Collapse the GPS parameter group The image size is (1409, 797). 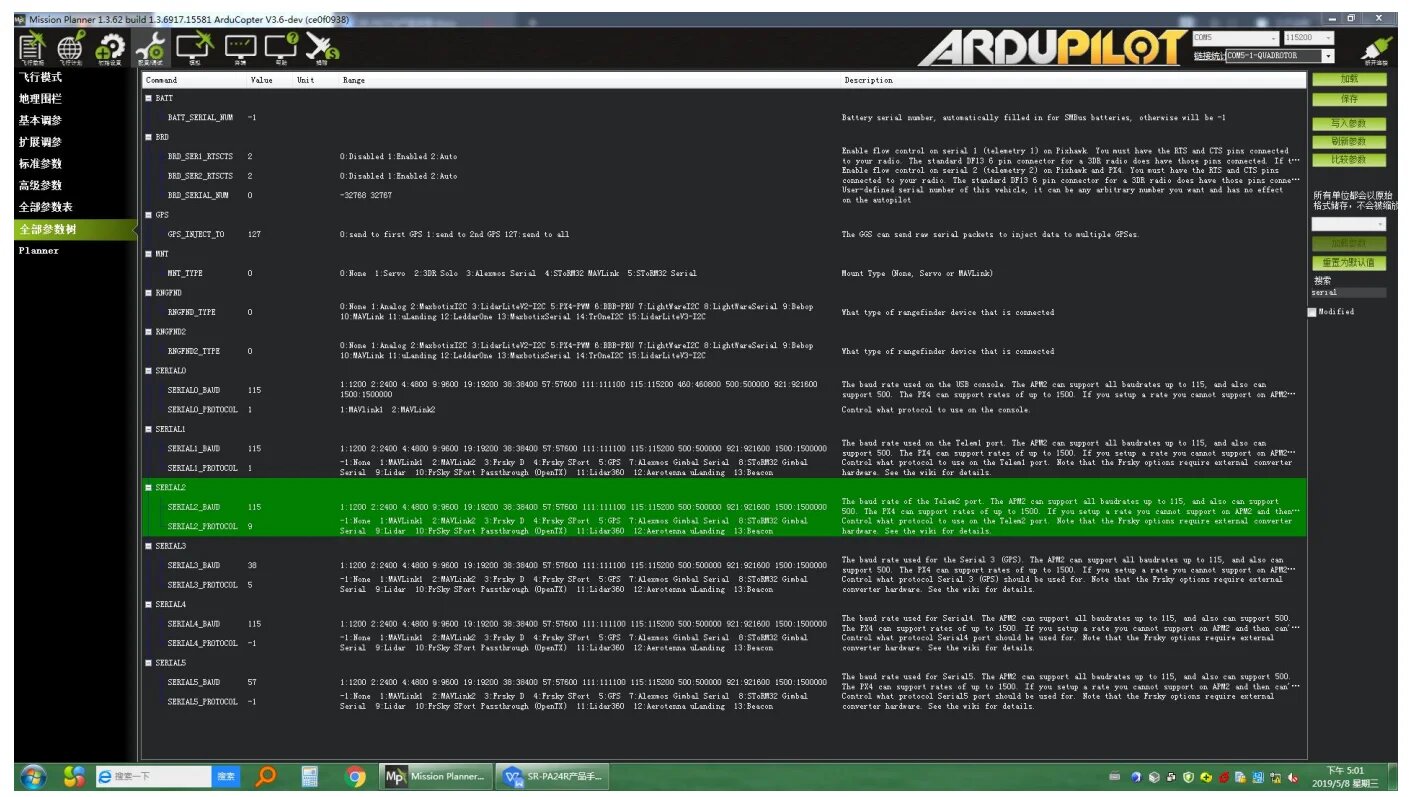click(x=149, y=215)
